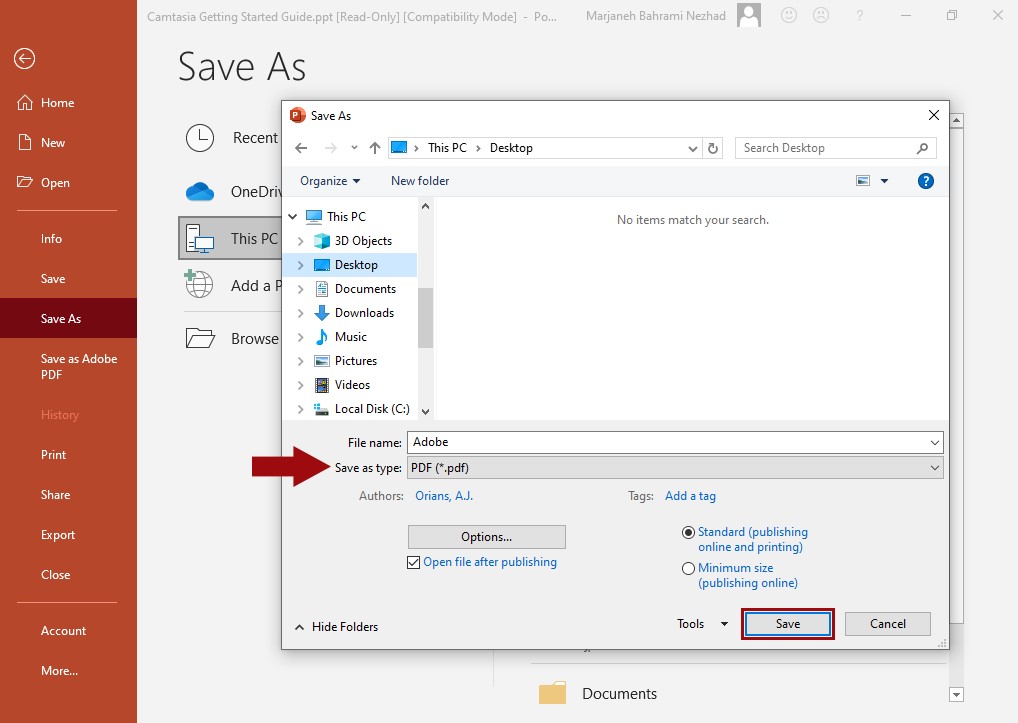Open the Documents folder in backstage list
1018x723 pixels.
pyautogui.click(x=599, y=693)
